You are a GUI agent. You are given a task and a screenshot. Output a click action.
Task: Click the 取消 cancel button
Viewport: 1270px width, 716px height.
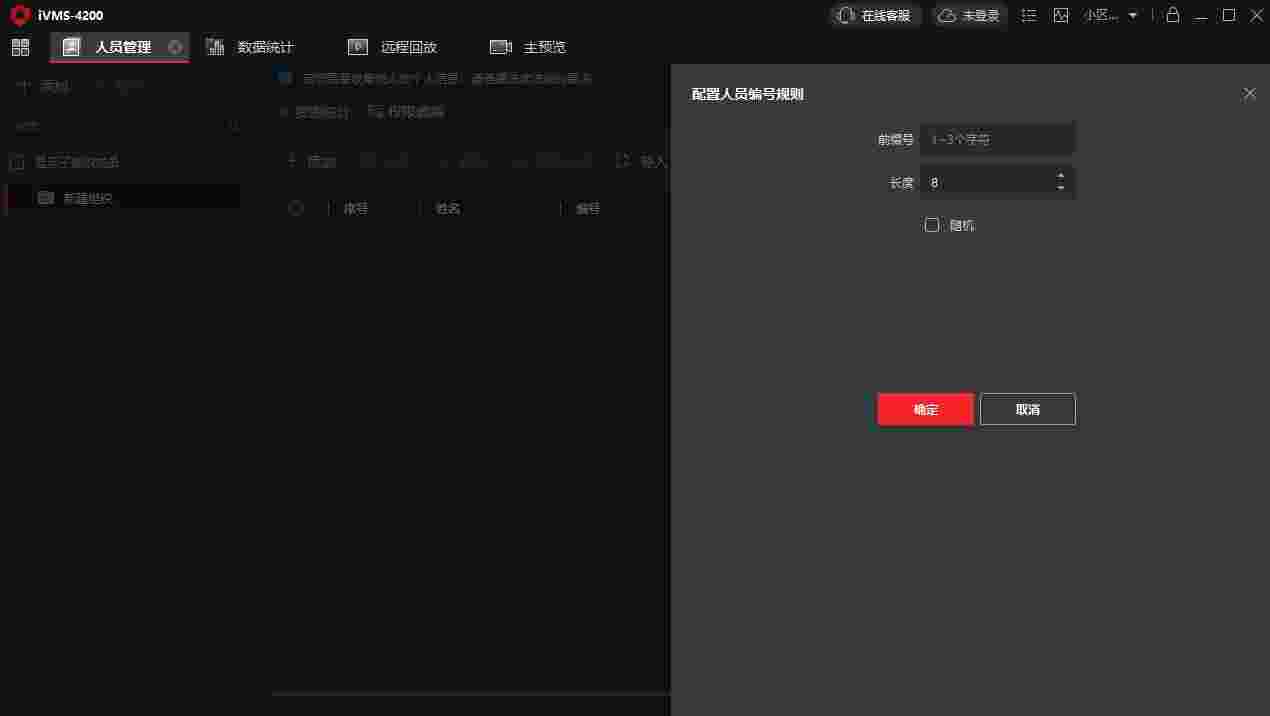(x=1028, y=409)
